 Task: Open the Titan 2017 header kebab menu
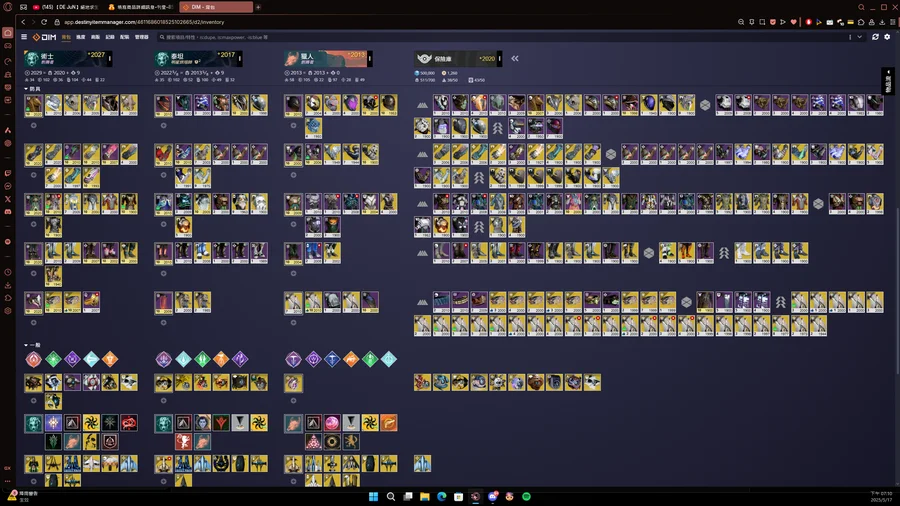click(240, 59)
